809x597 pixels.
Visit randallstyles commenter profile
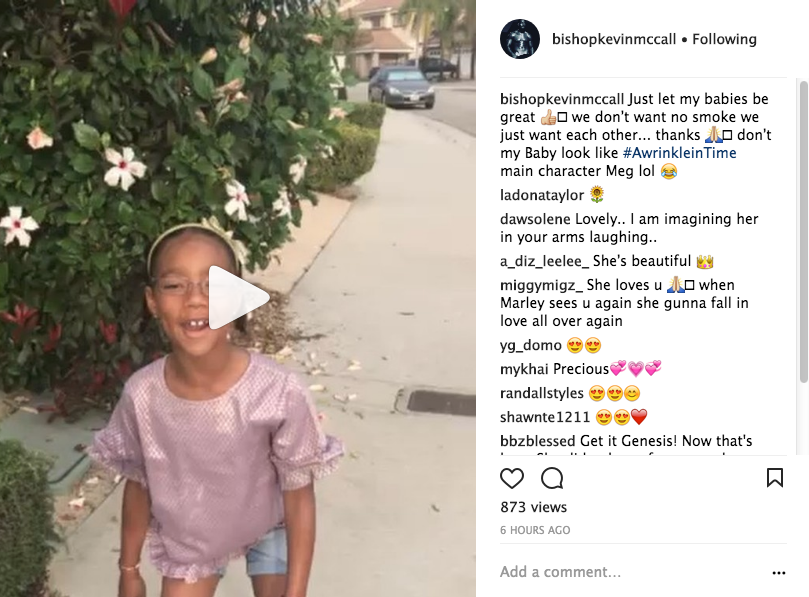542,393
